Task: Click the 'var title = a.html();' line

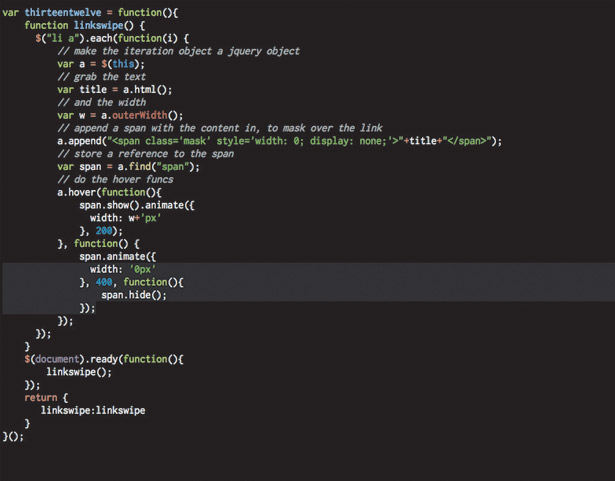Action: point(115,89)
